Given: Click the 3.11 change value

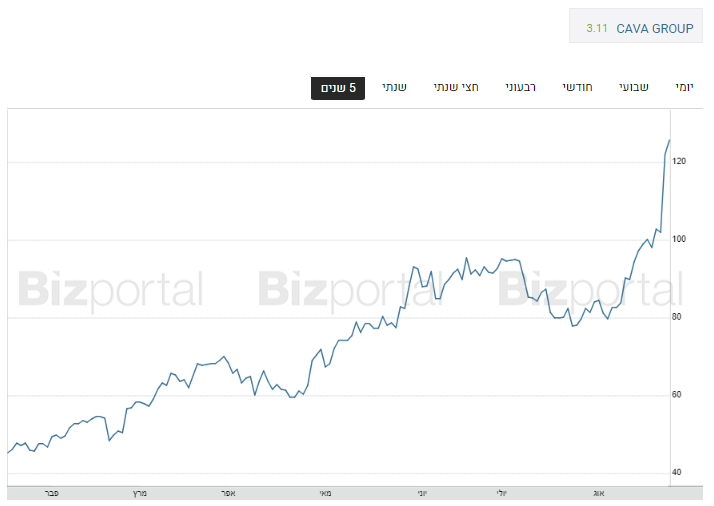Looking at the screenshot, I should point(597,28).
